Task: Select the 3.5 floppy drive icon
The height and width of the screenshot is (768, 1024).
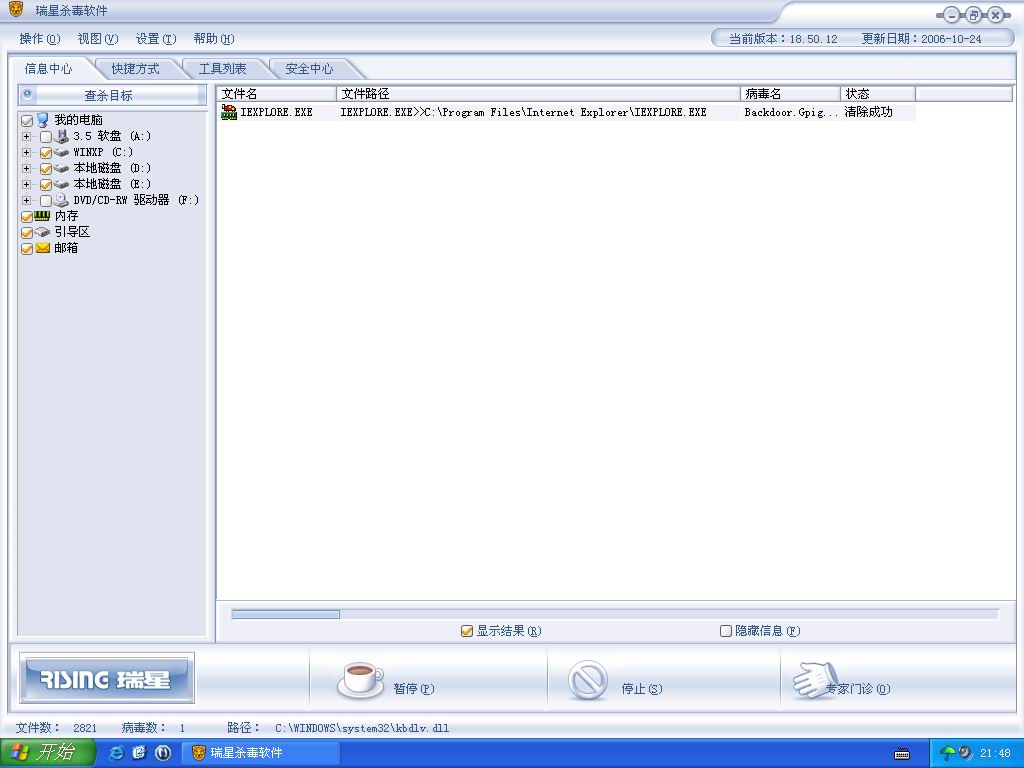Action: pos(61,136)
